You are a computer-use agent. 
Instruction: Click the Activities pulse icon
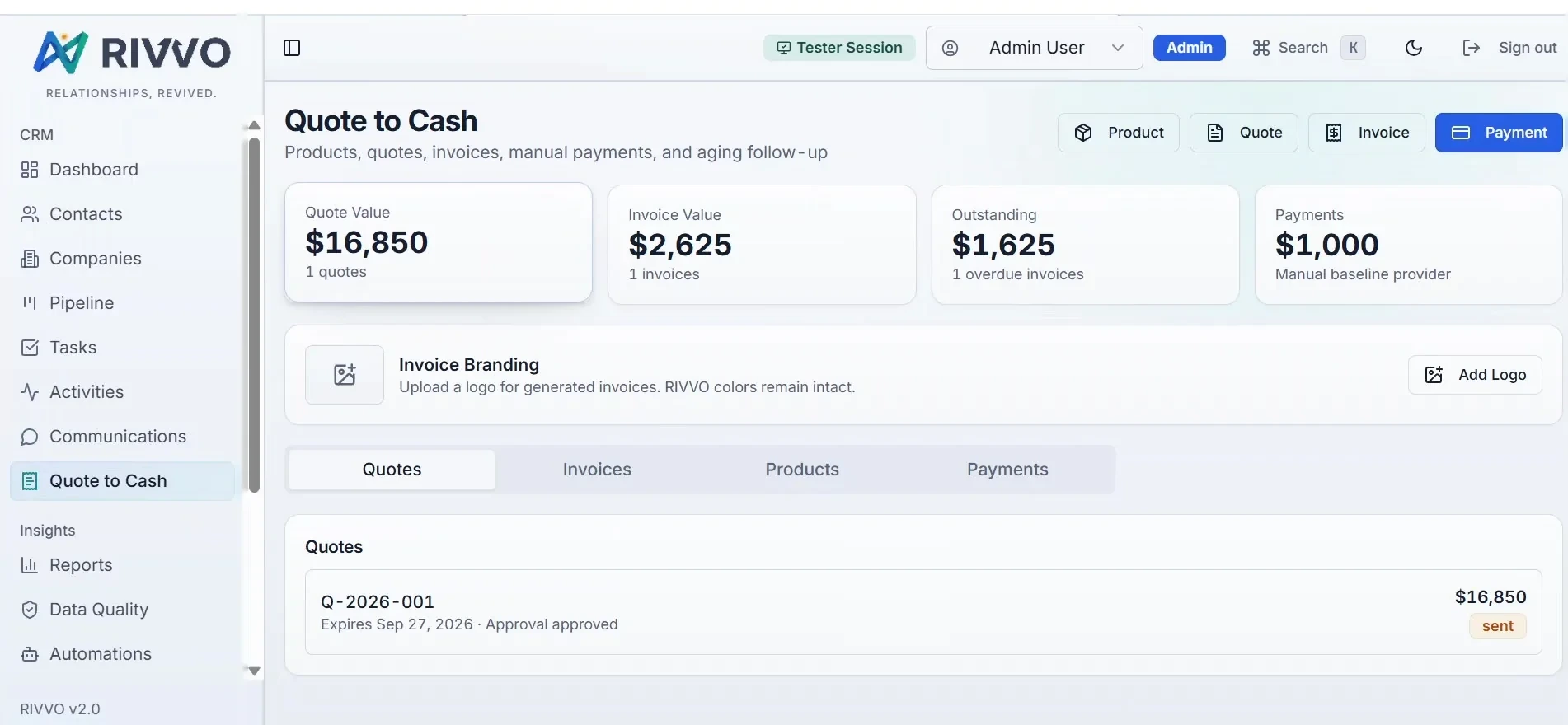[x=30, y=392]
